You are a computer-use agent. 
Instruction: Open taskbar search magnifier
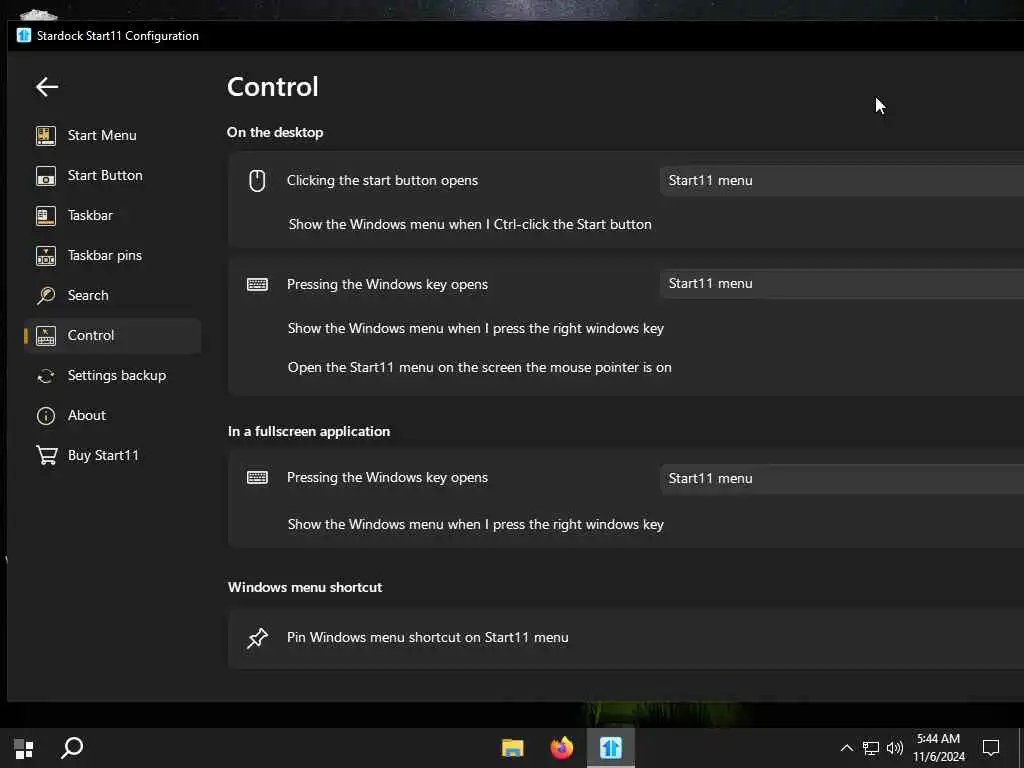(x=72, y=748)
